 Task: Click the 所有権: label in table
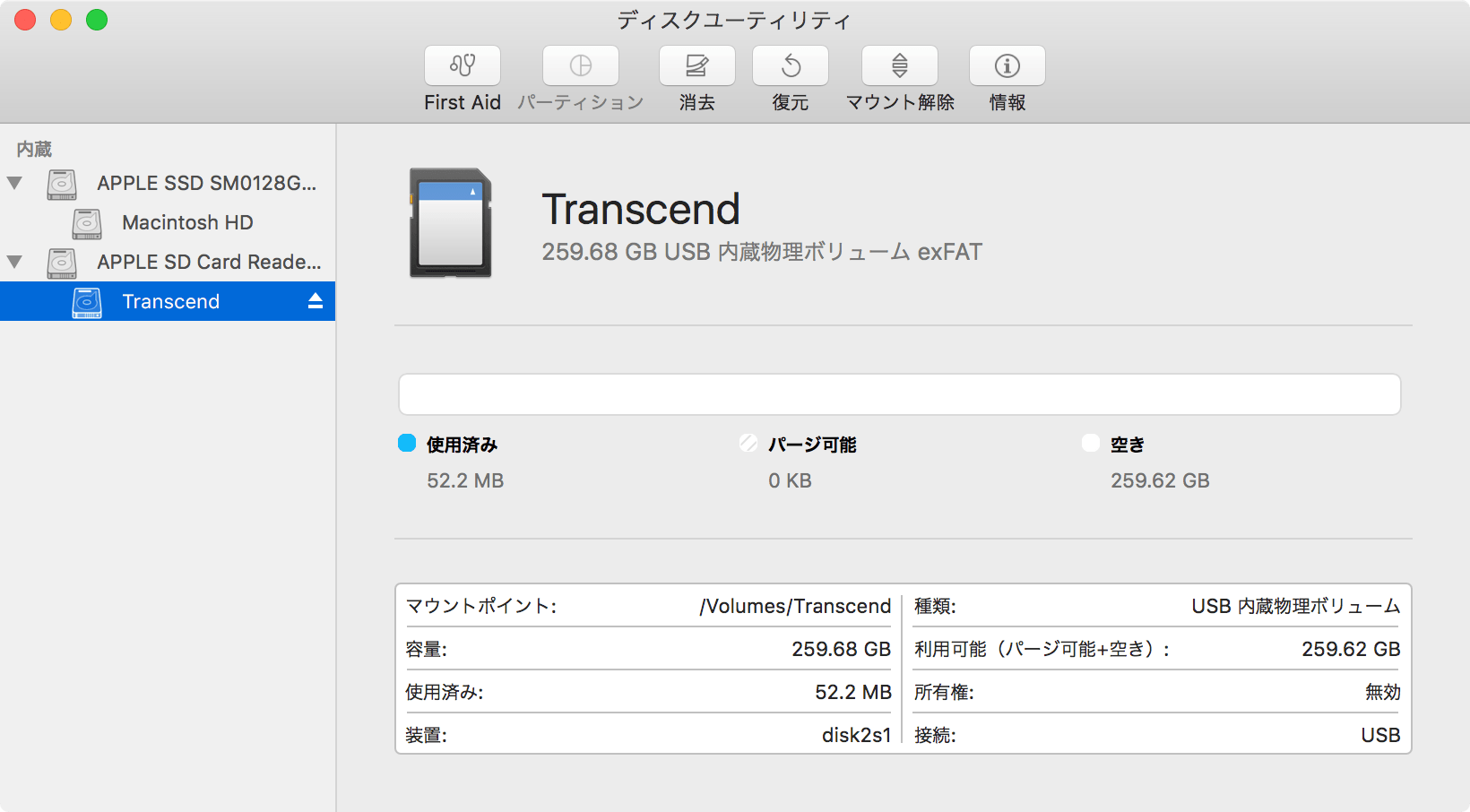(944, 692)
